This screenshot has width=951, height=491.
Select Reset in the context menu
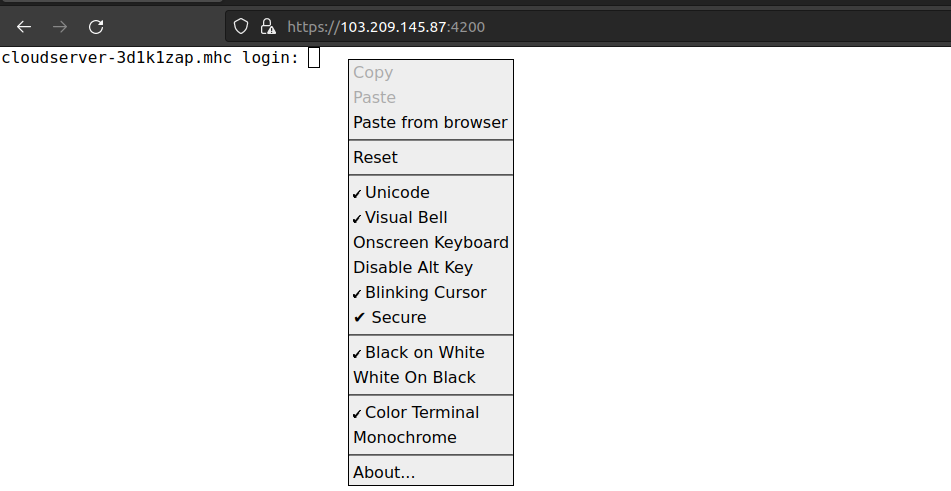(x=431, y=157)
